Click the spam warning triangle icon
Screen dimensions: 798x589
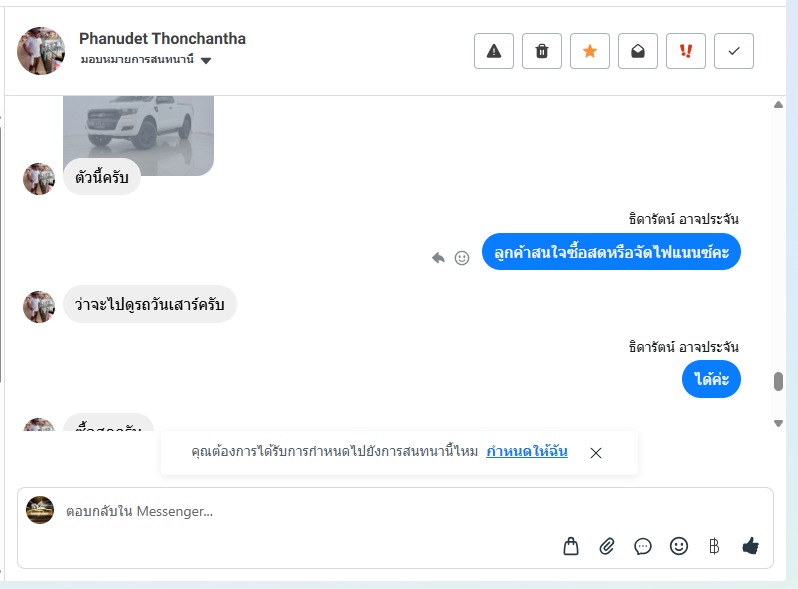494,51
